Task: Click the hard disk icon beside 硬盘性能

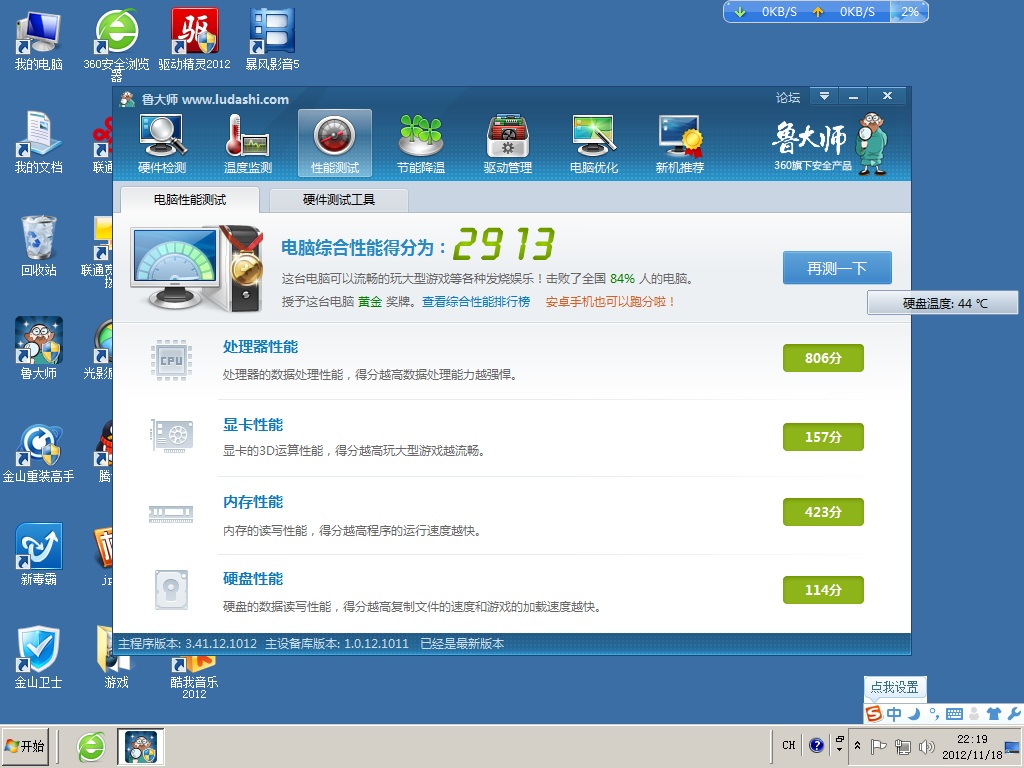Action: point(171,589)
